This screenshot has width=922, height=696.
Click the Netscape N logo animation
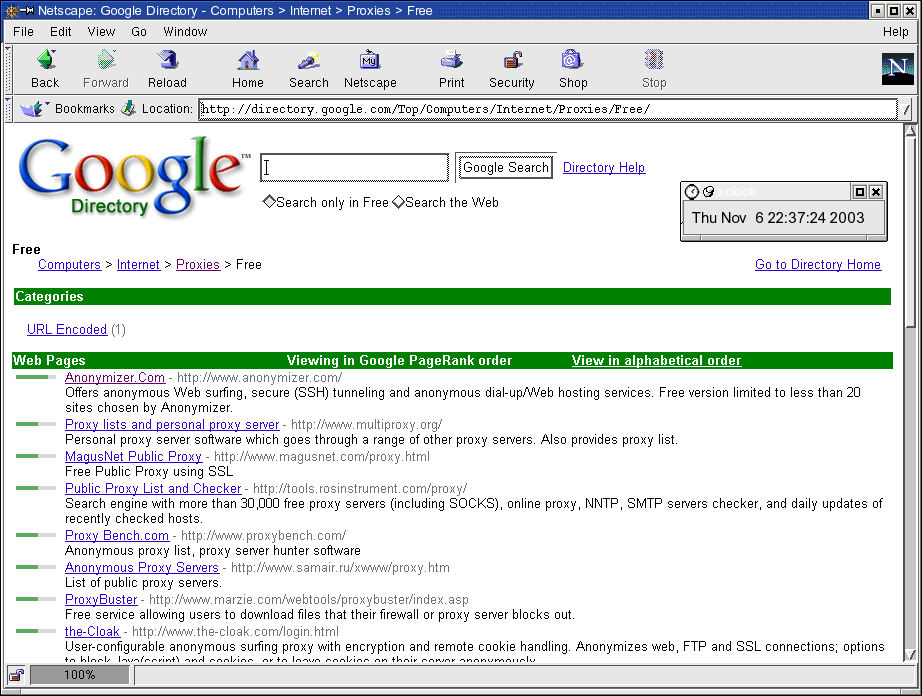click(897, 69)
